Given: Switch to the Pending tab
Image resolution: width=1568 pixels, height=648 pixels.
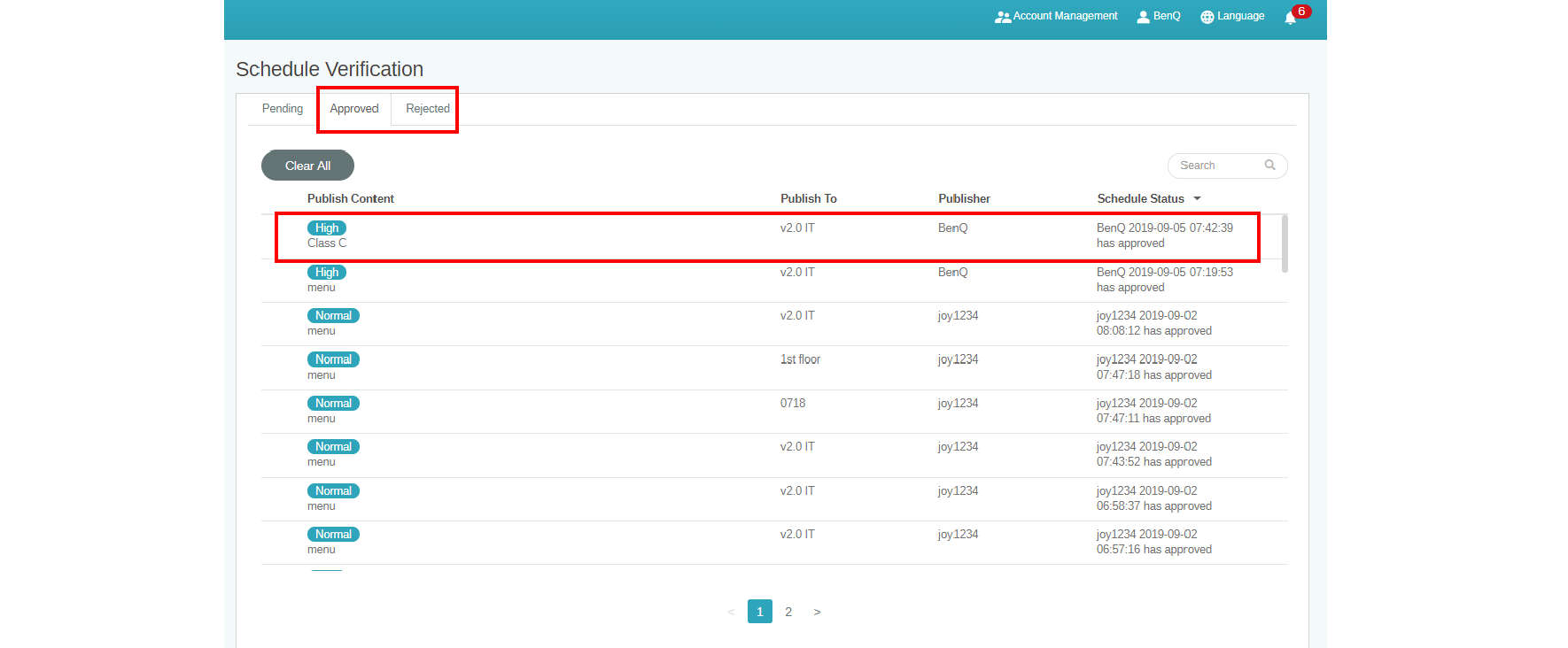Looking at the screenshot, I should [283, 108].
